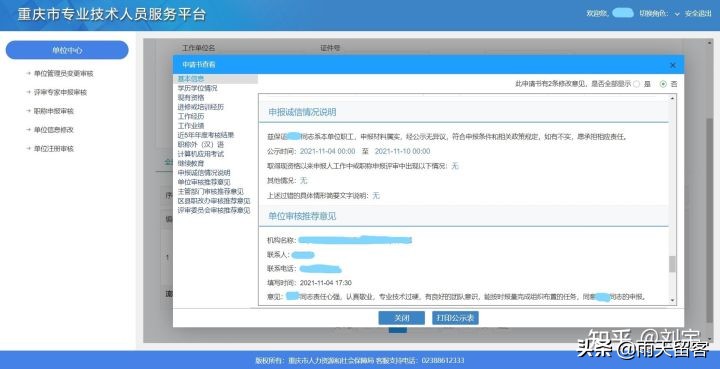The height and width of the screenshot is (369, 720).
Task: Open 评审专家申报审核 menu item
Action: click(x=60, y=92)
